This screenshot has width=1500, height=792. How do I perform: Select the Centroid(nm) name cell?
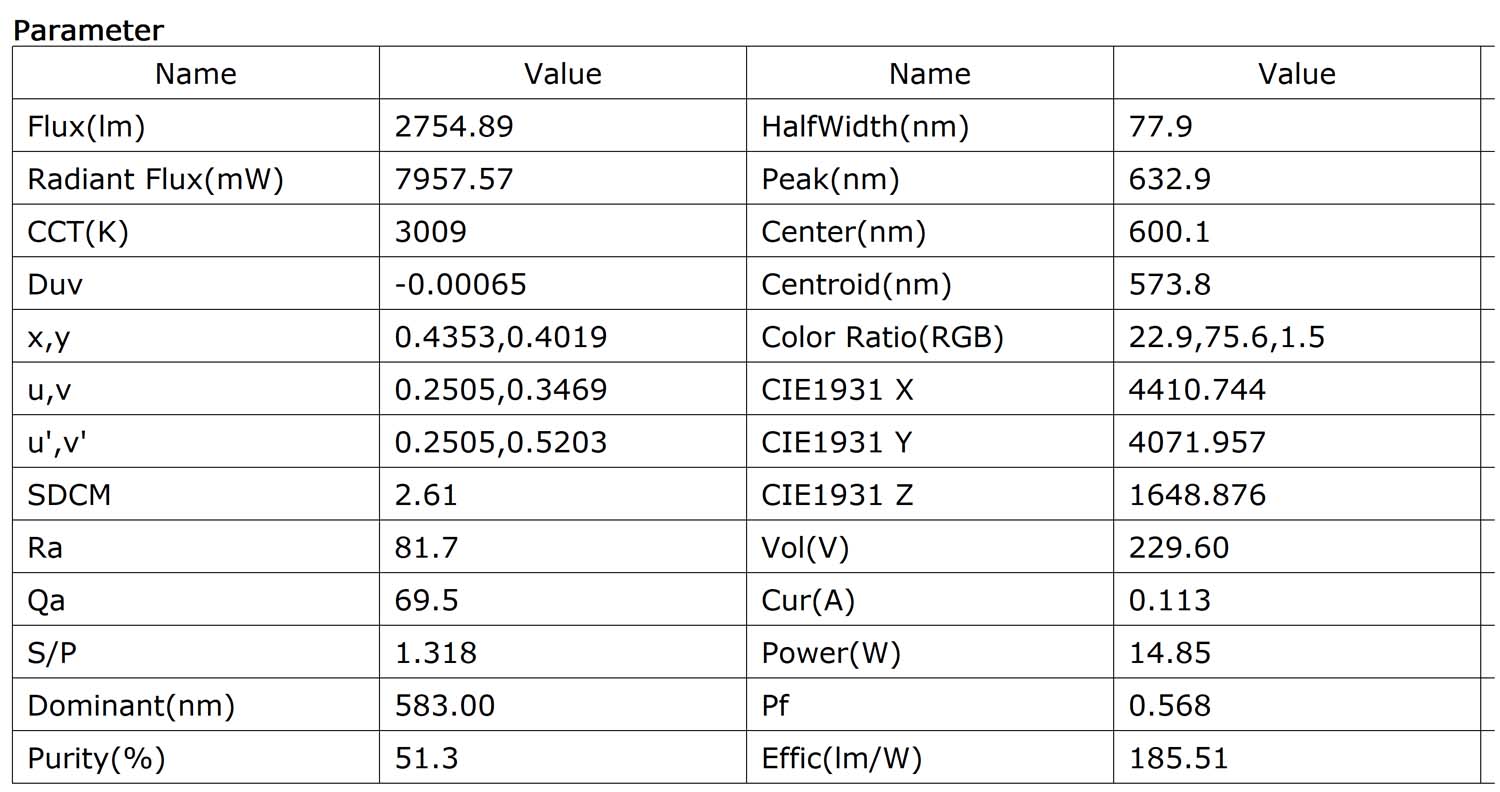856,285
